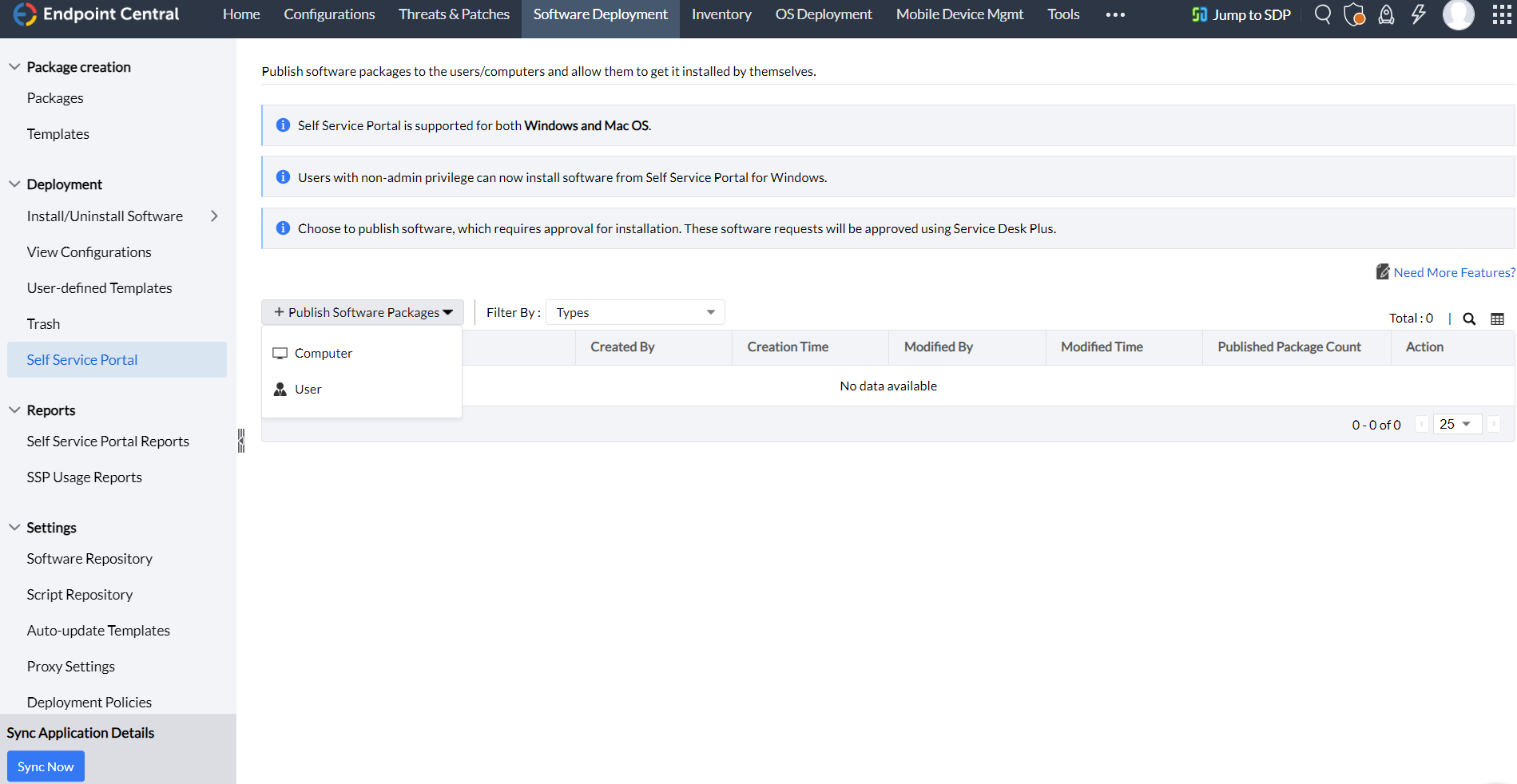Toggle the Publish Software Packages dropdown
This screenshot has width=1517, height=784.
[363, 312]
